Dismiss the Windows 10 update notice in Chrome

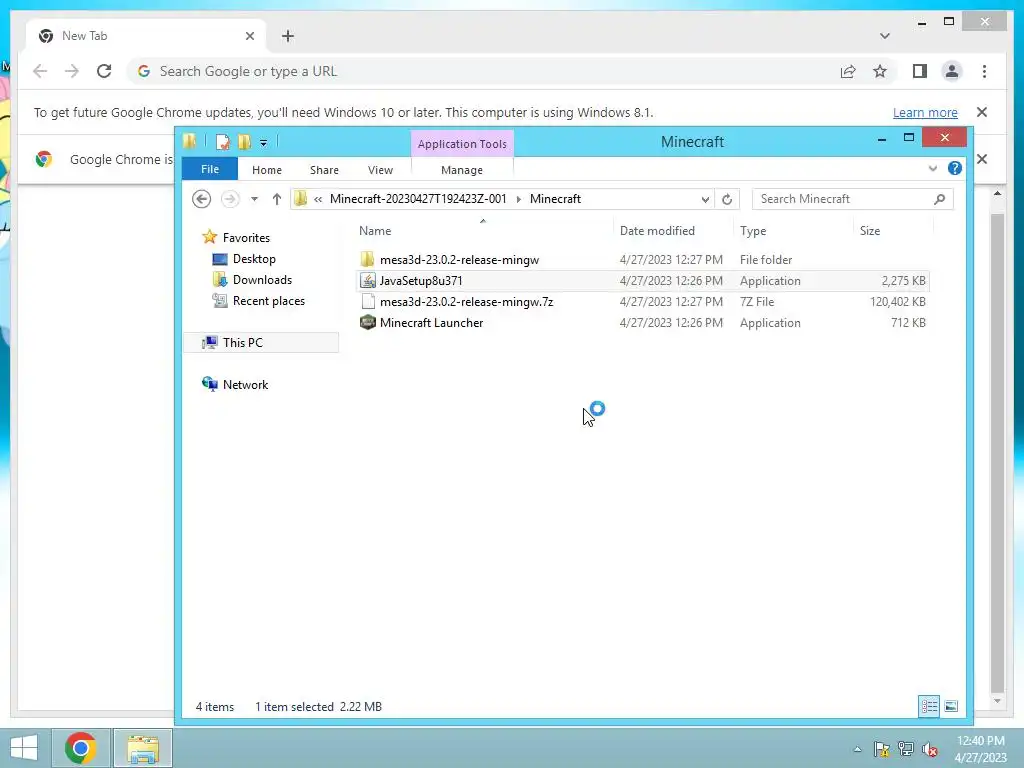(982, 112)
